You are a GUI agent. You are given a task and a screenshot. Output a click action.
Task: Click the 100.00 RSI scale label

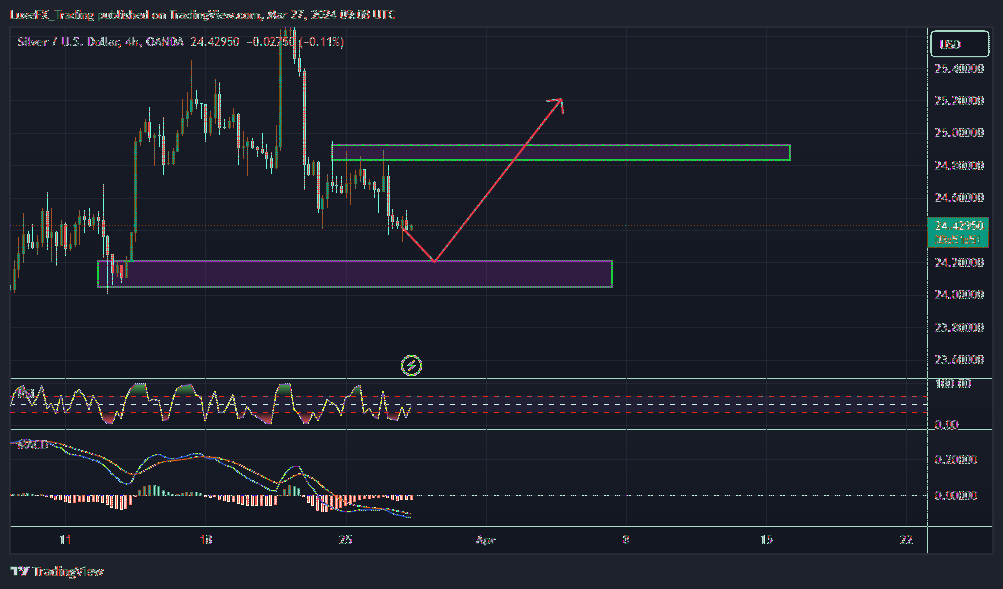pos(953,383)
